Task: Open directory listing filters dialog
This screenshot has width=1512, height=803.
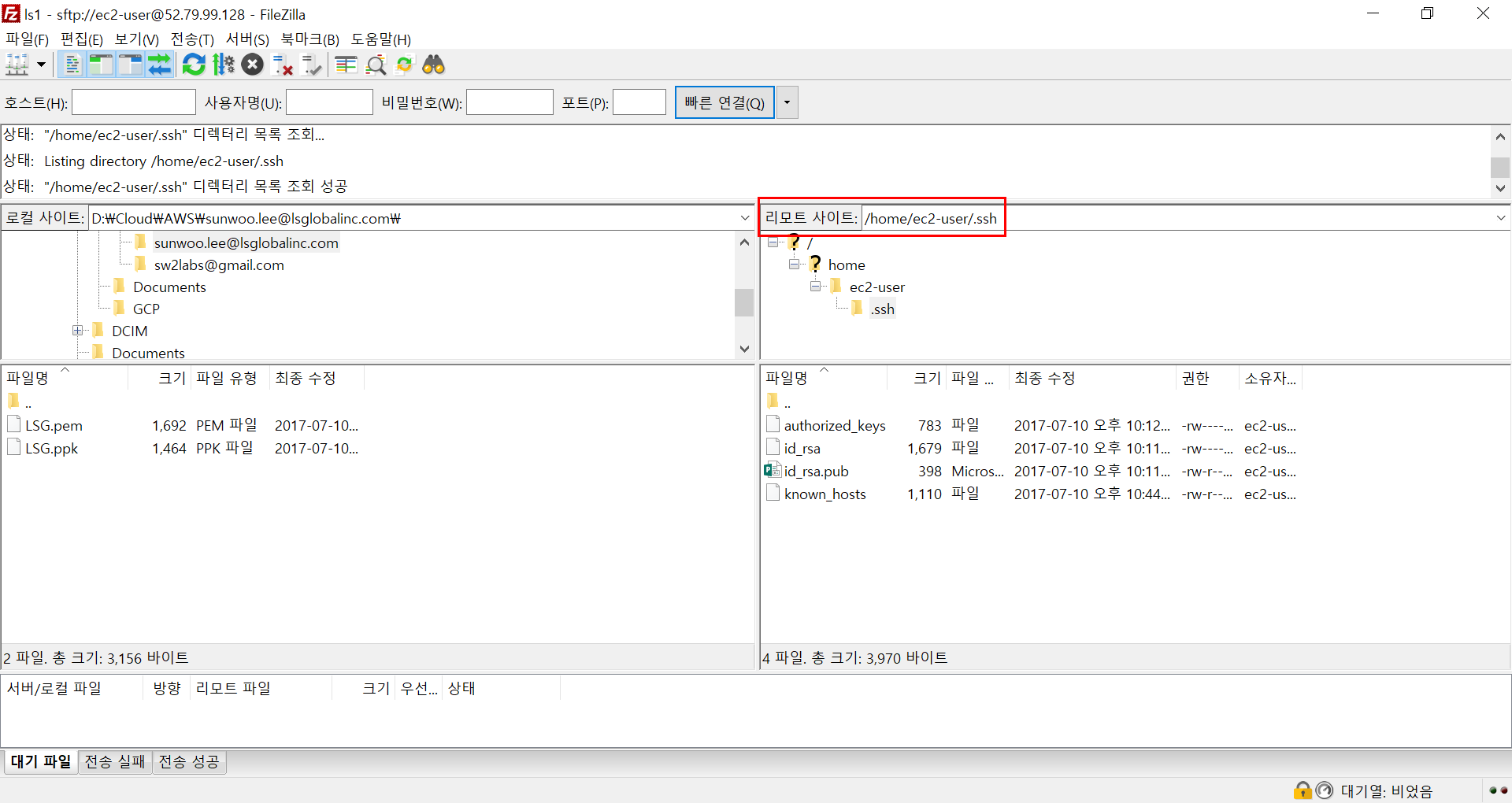Action: point(346,65)
